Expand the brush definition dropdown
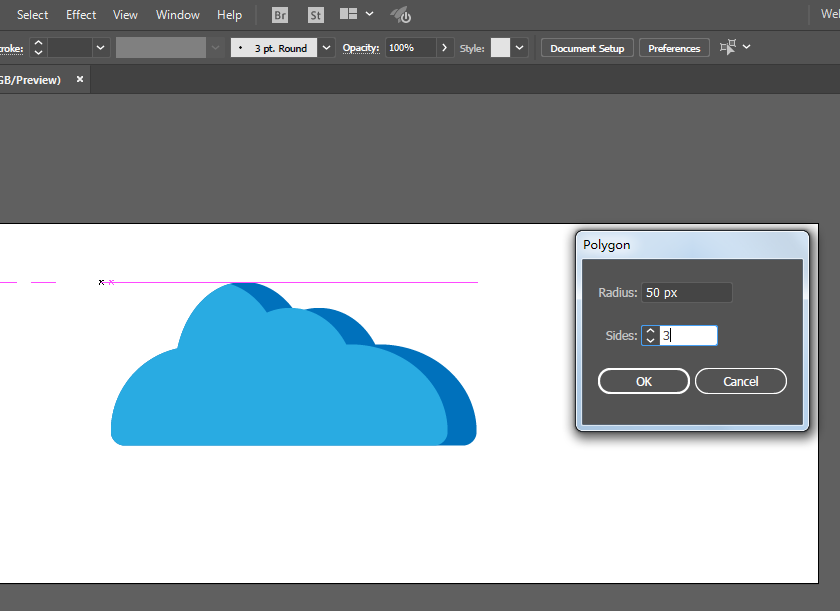This screenshot has width=840, height=611. (326, 48)
